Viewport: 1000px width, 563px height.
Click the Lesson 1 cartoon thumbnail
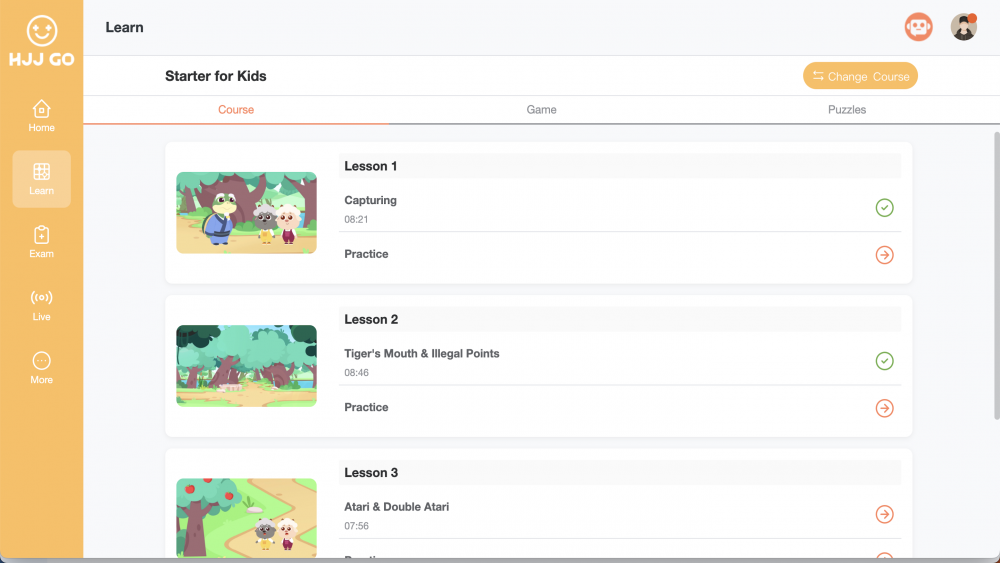[x=246, y=212]
